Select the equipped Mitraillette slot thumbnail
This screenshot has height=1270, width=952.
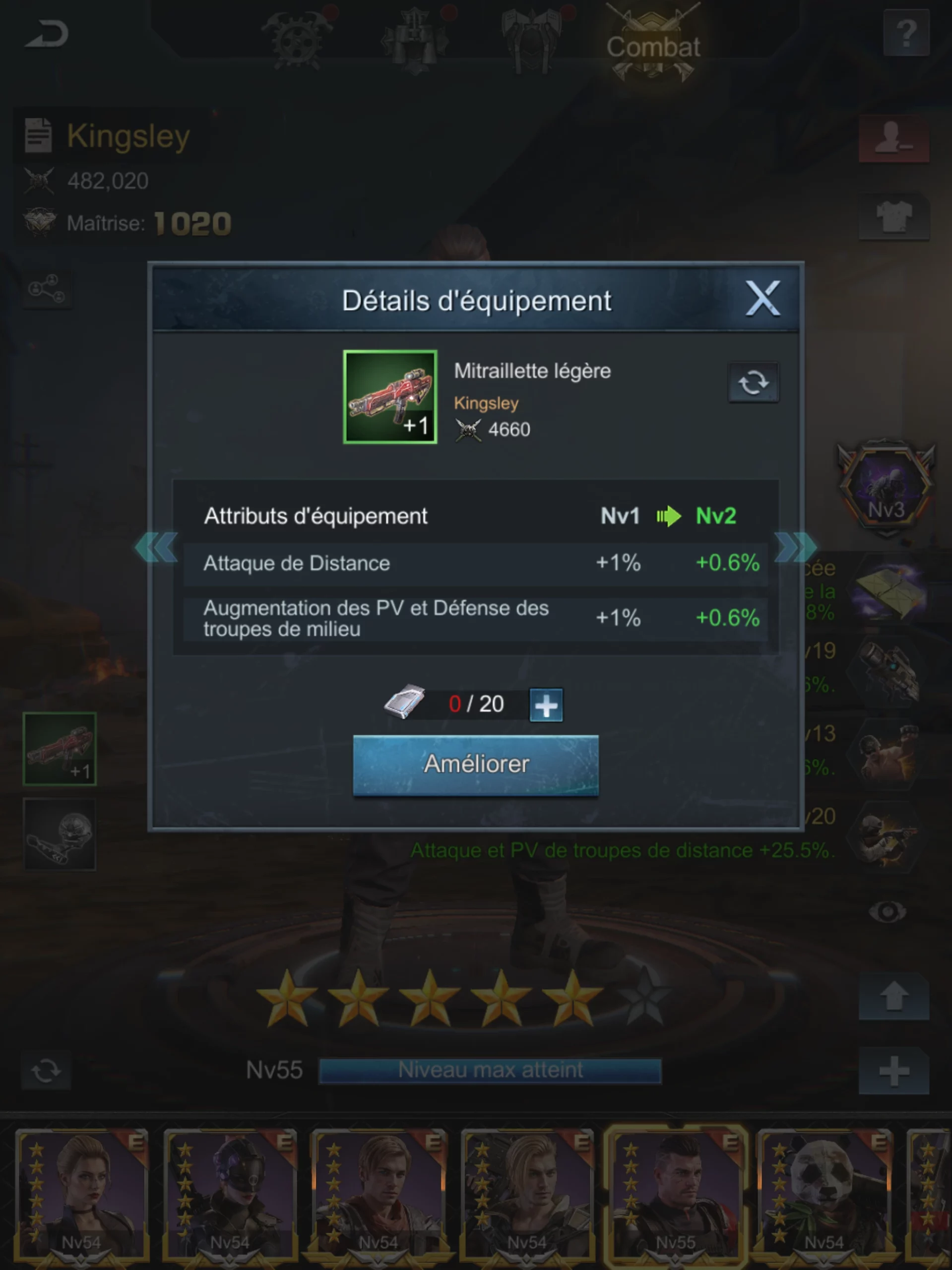click(60, 749)
